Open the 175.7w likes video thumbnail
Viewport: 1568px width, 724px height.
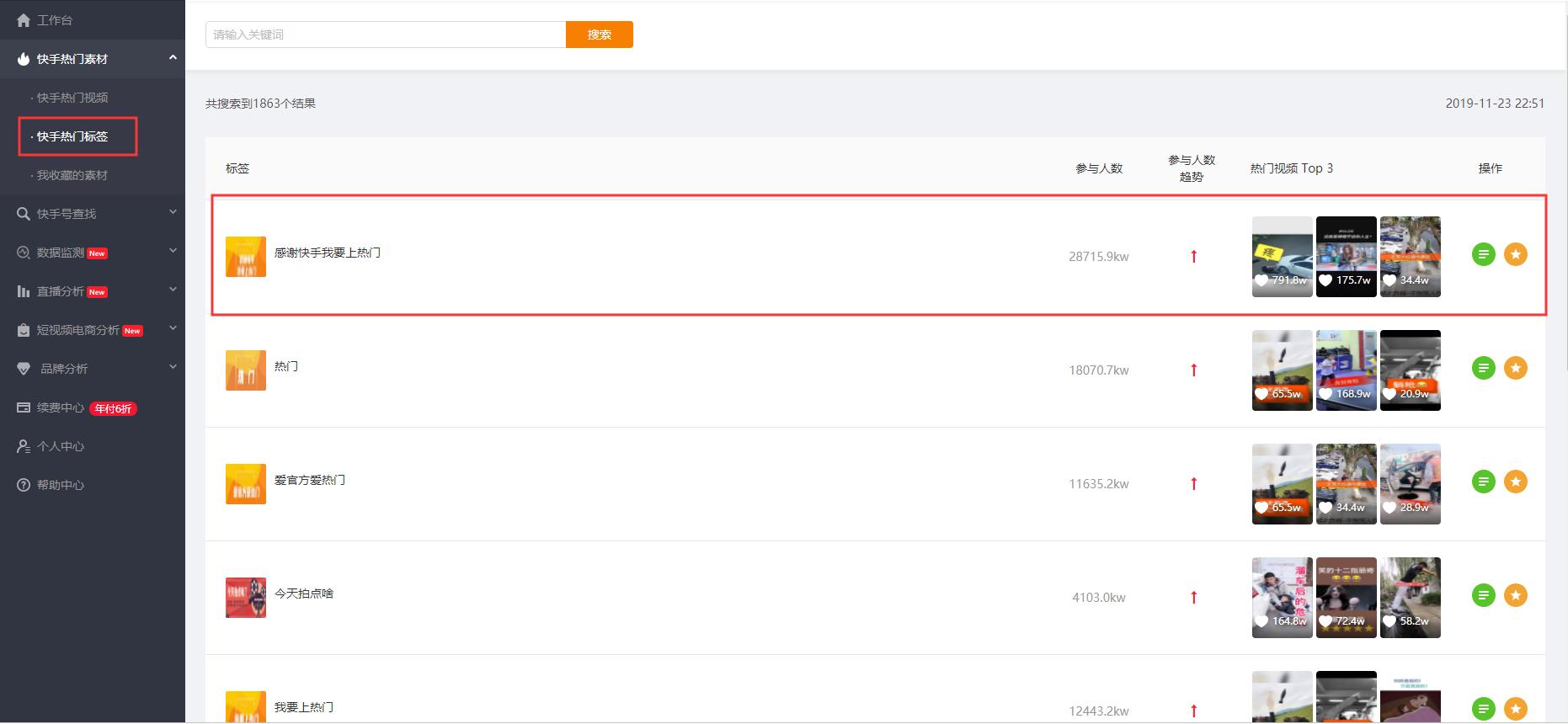coord(1347,257)
